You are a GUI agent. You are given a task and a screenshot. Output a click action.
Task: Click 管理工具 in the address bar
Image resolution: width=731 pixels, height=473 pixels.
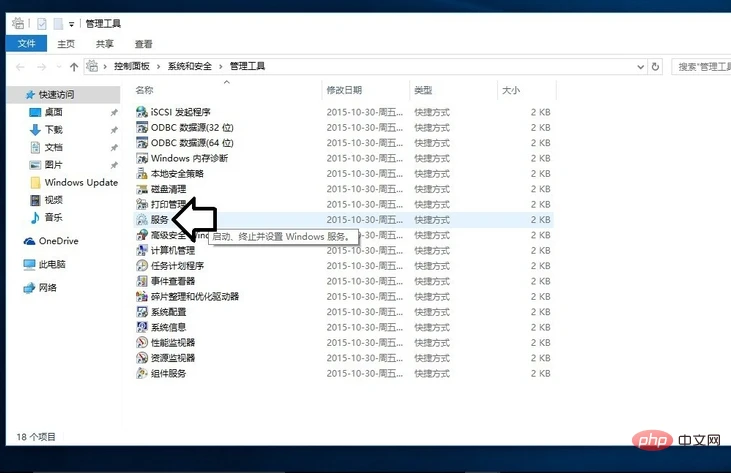tap(247, 66)
